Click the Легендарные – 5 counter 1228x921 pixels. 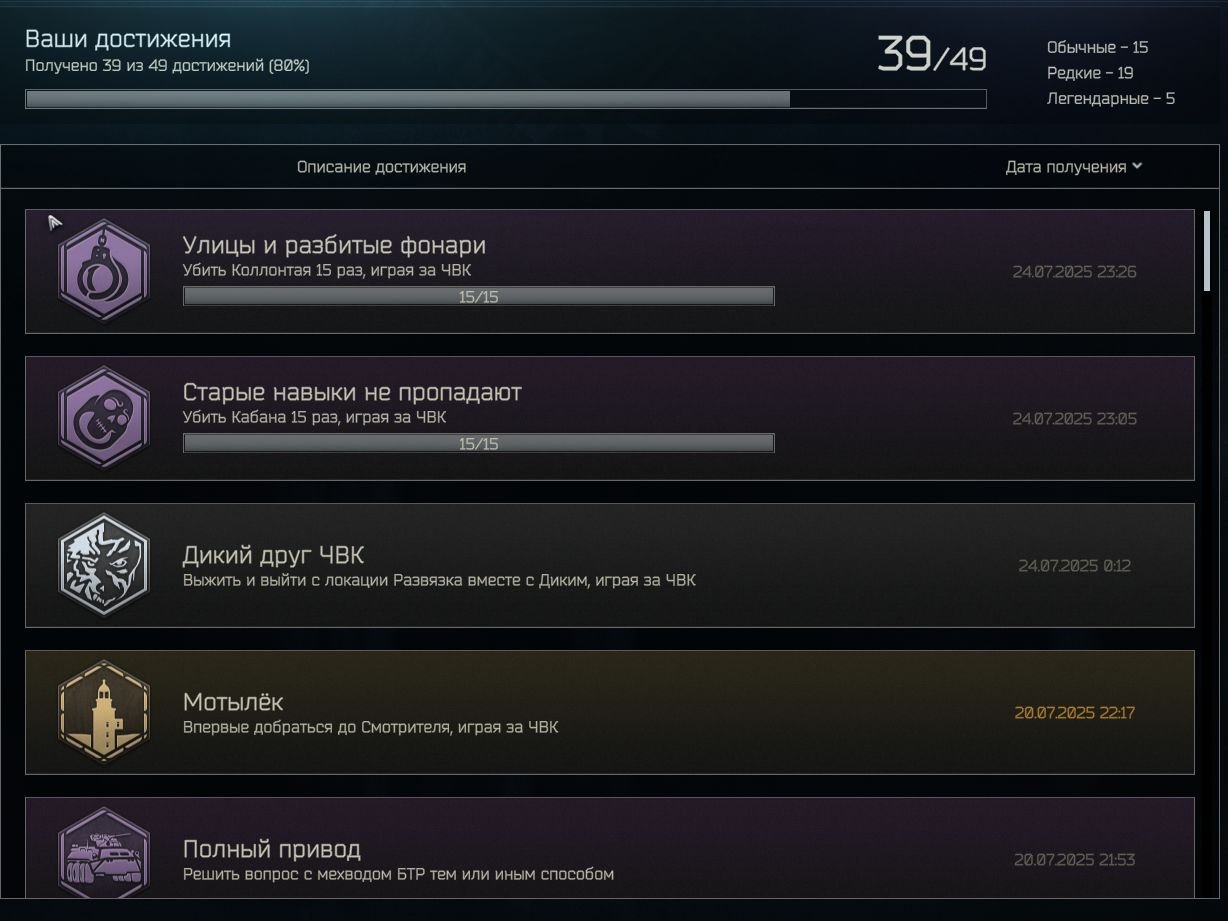point(1111,99)
